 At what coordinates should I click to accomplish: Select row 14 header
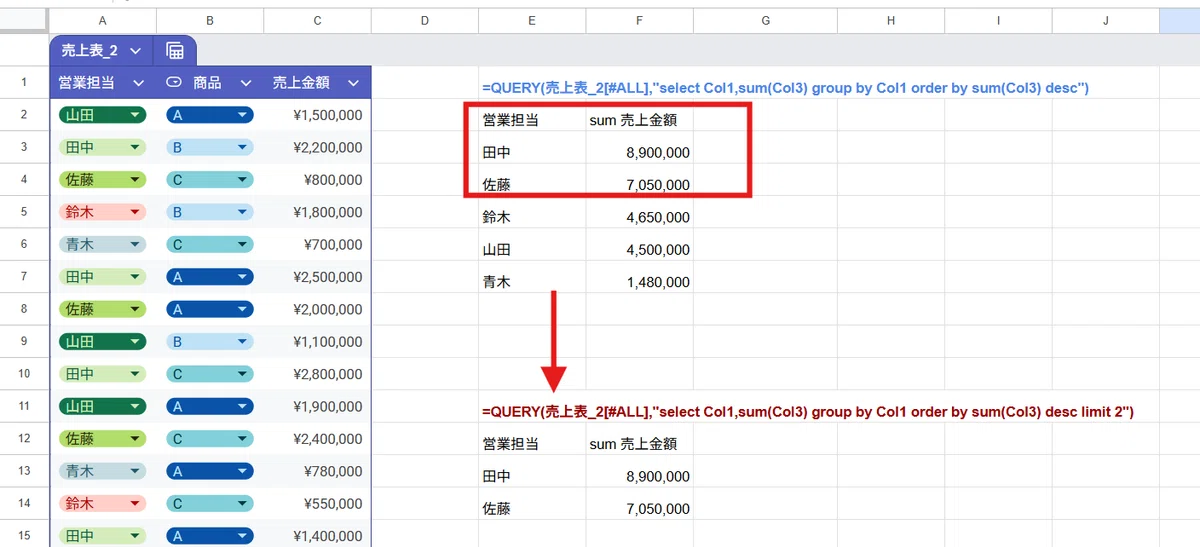[24, 503]
